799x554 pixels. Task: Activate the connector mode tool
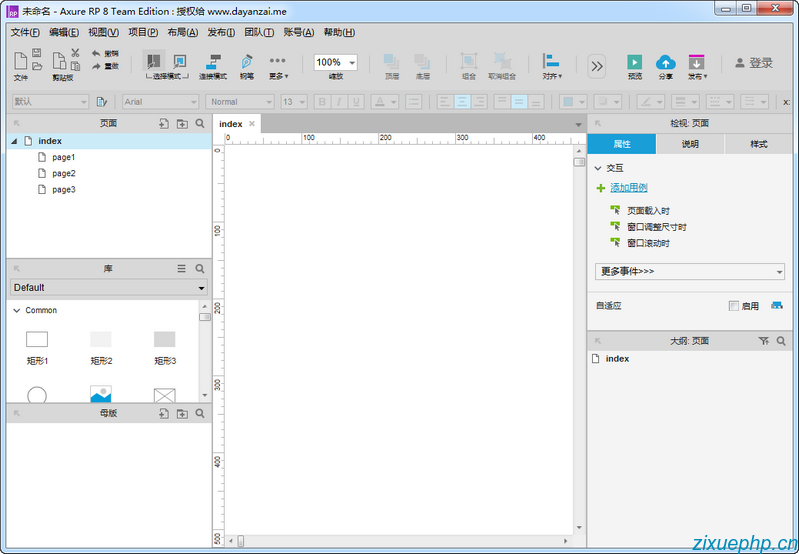tap(213, 62)
